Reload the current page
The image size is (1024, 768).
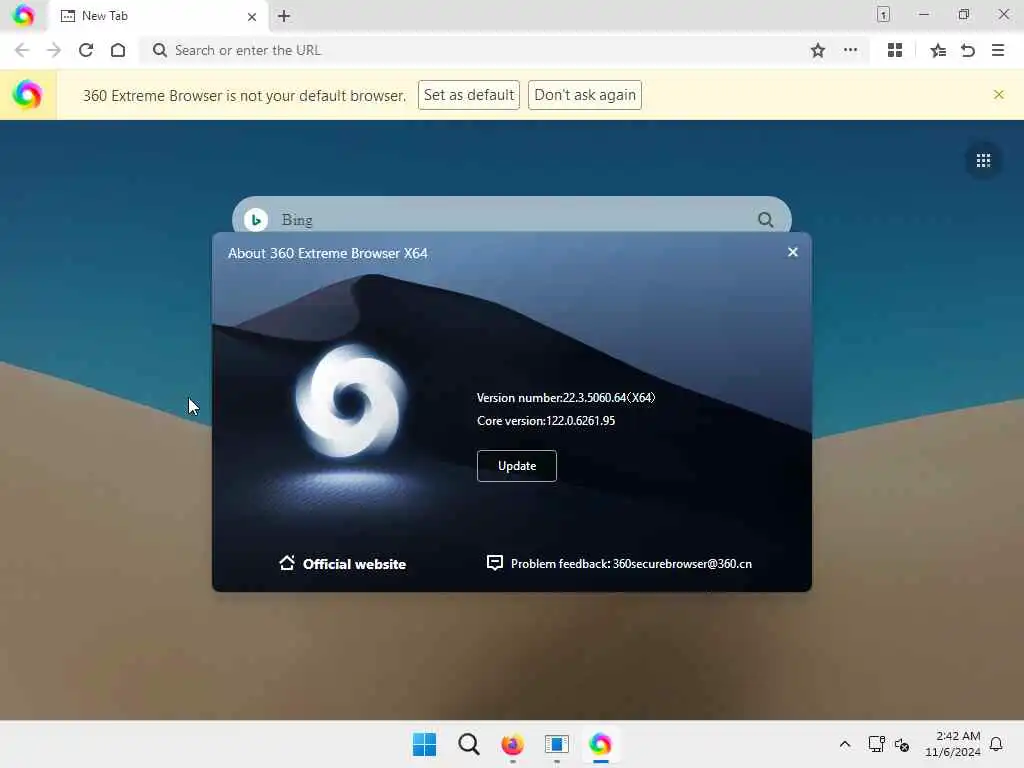(x=86, y=50)
